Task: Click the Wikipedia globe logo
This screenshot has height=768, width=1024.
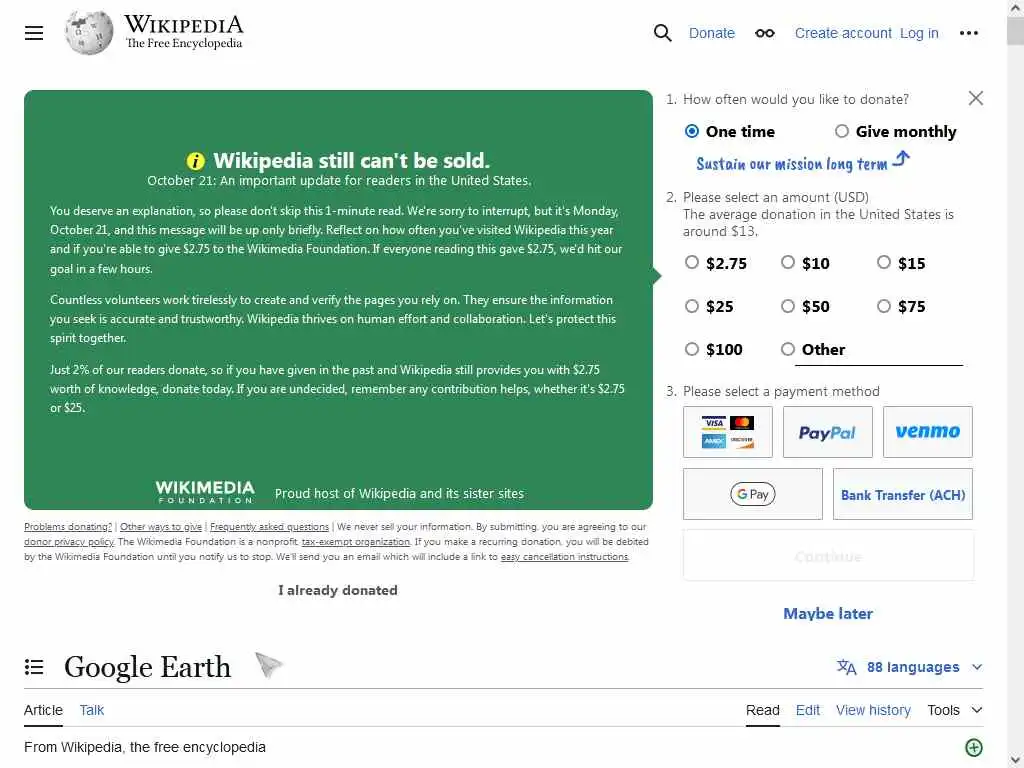Action: point(89,33)
